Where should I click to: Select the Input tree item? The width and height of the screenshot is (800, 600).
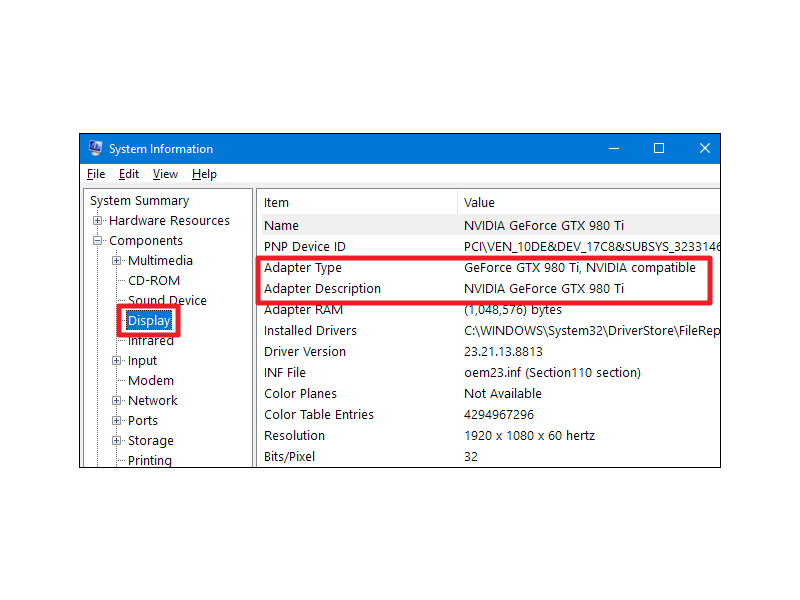(142, 361)
